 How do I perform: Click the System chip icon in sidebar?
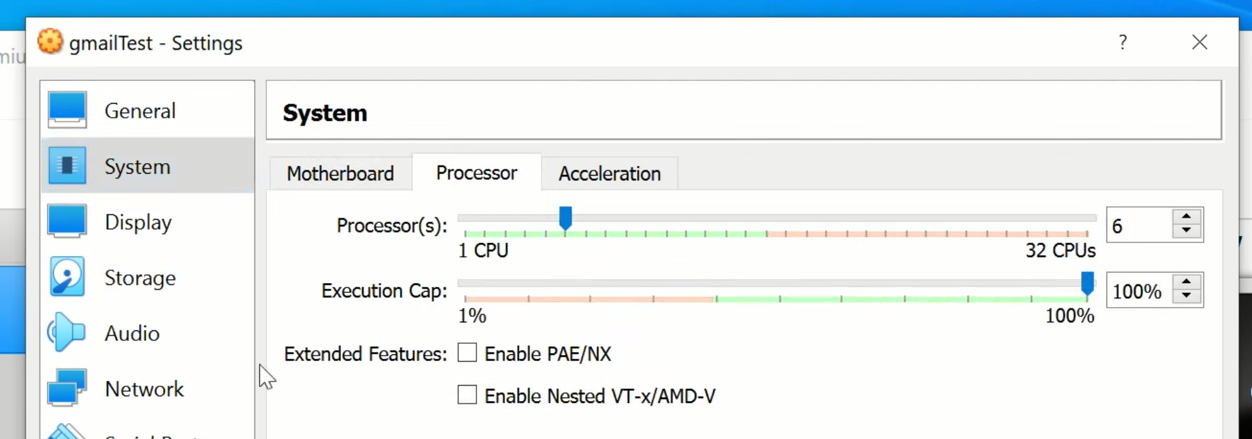[x=67, y=166]
